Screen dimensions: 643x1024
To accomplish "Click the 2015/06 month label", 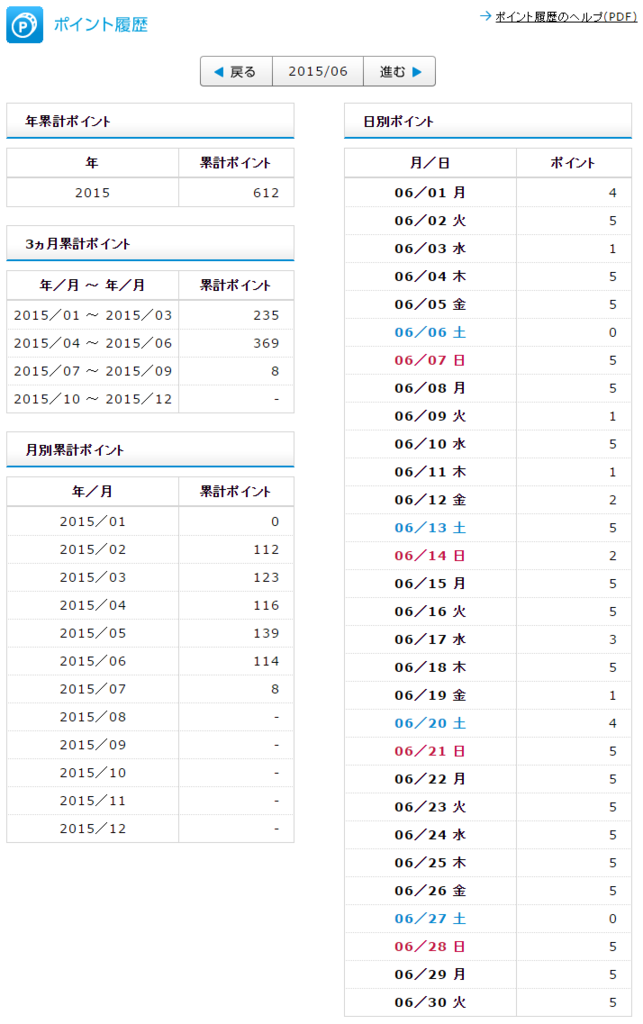I will tap(318, 71).
